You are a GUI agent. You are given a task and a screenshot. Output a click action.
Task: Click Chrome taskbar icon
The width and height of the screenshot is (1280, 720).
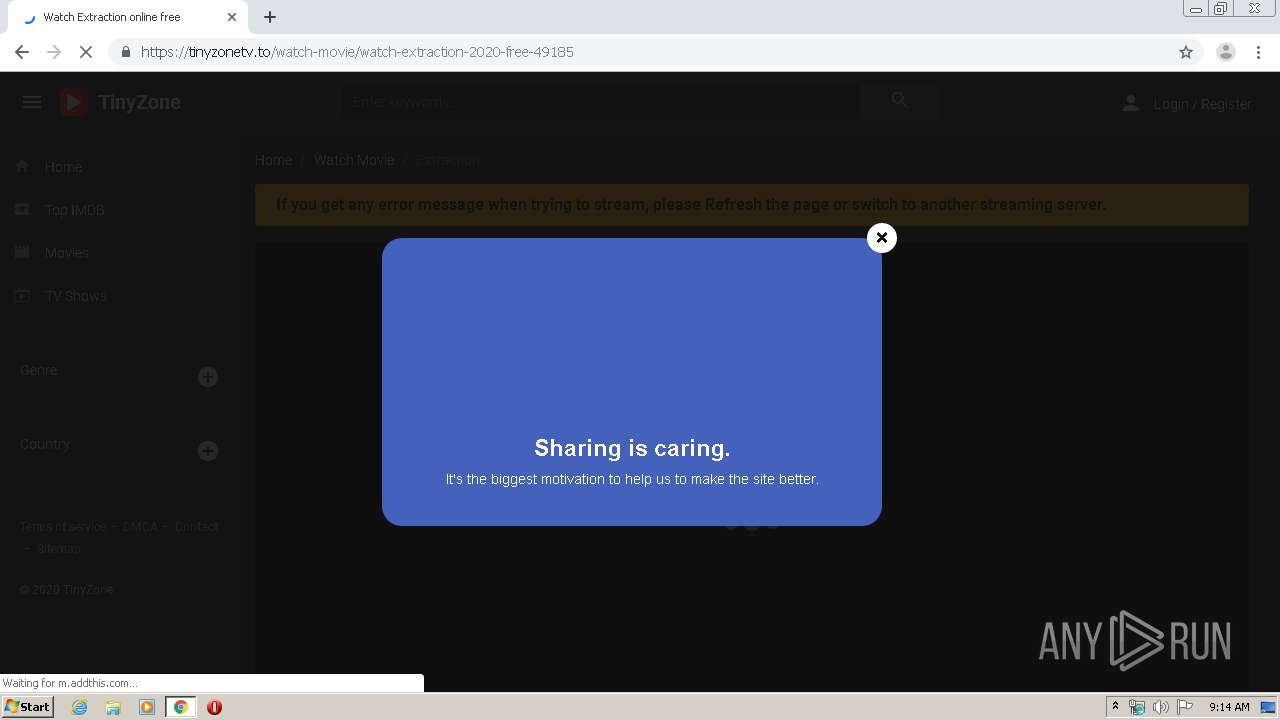pyautogui.click(x=180, y=707)
